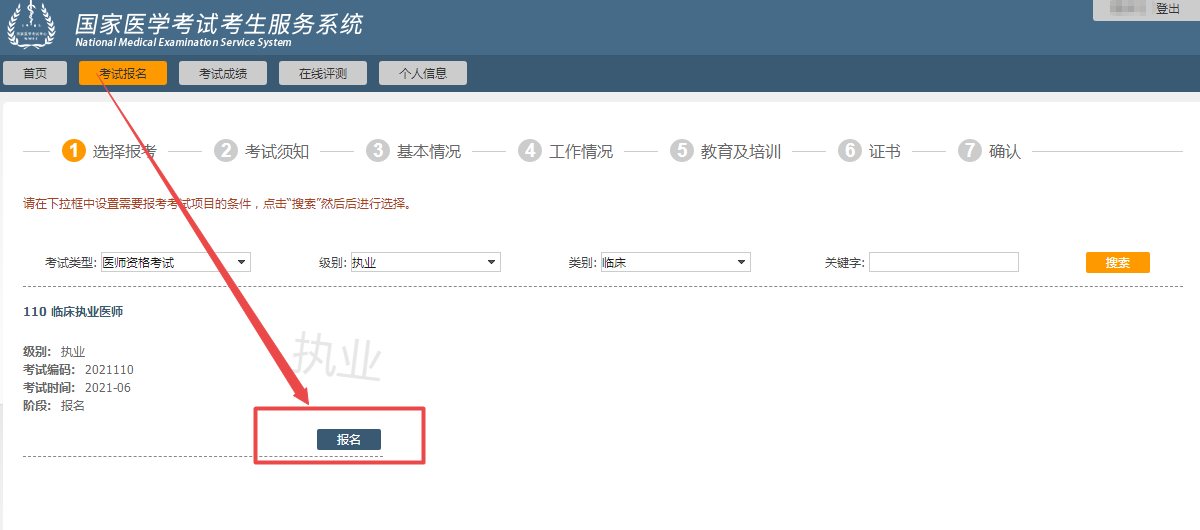
Task: Go to the 首页 tab
Action: 35,73
